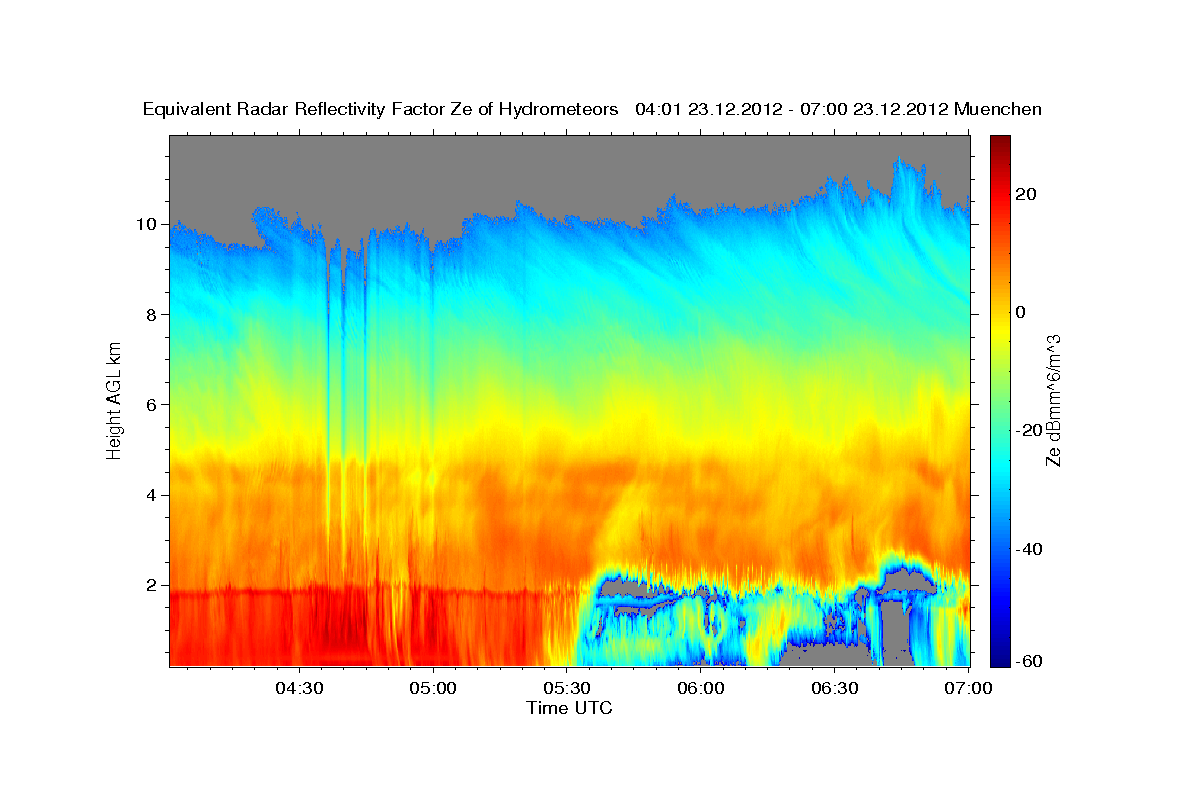Click the 'Ze dBmm^6/m^3' colorbar label

pyautogui.click(x=1052, y=400)
